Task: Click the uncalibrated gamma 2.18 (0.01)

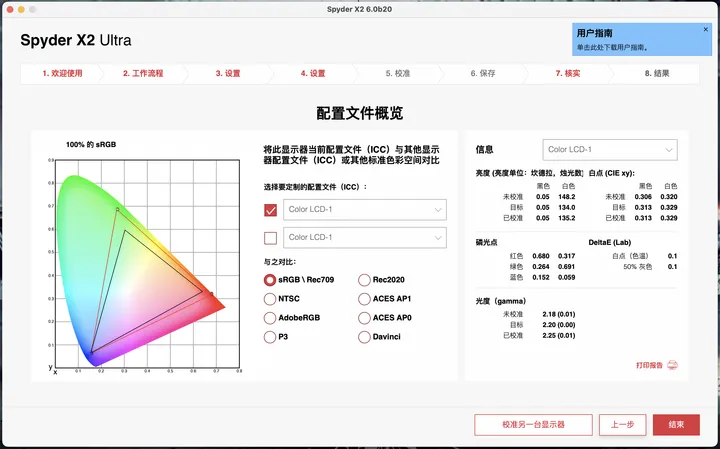Action: click(x=558, y=314)
